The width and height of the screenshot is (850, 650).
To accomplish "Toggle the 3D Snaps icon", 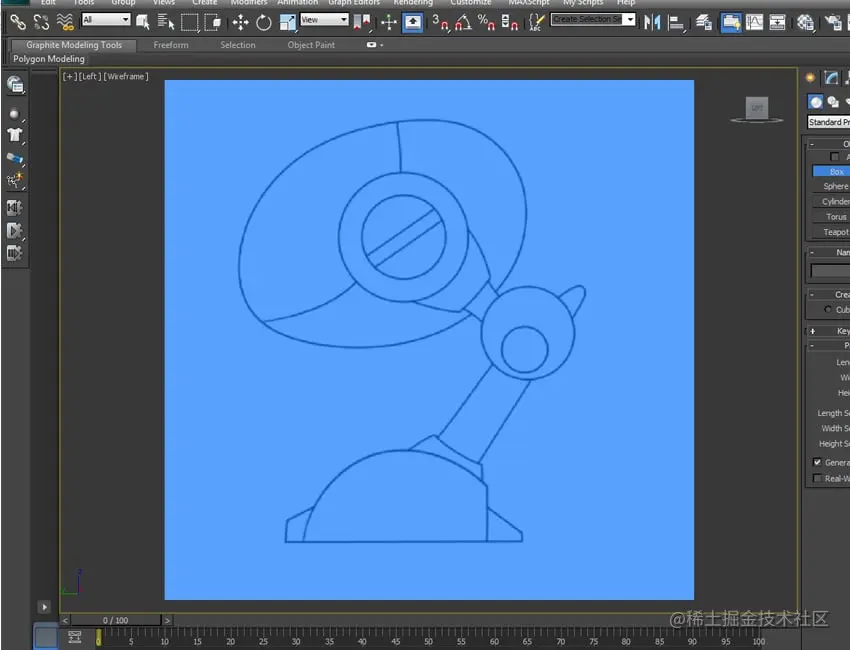I will (x=440, y=22).
